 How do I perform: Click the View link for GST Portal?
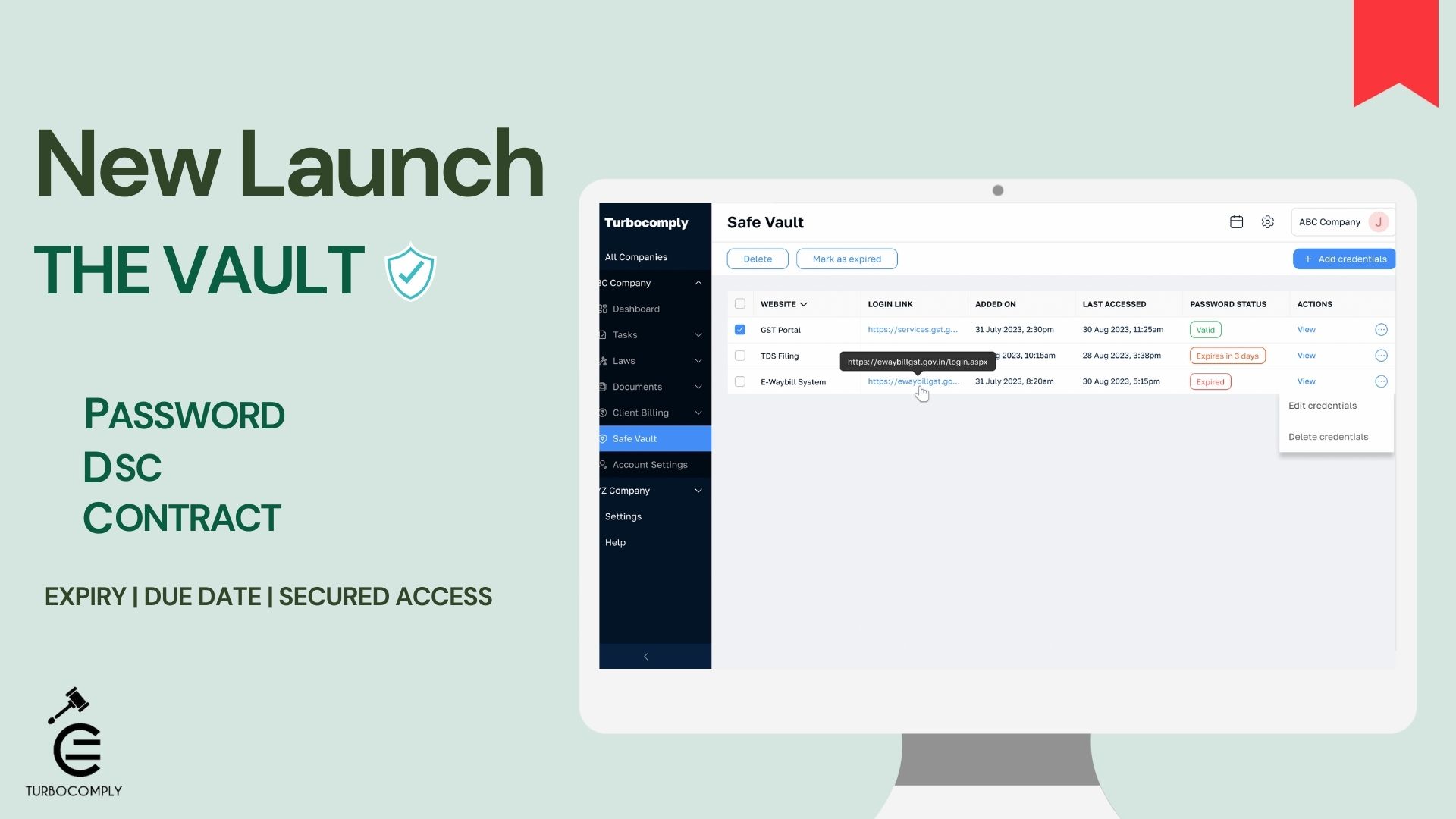pyautogui.click(x=1306, y=329)
